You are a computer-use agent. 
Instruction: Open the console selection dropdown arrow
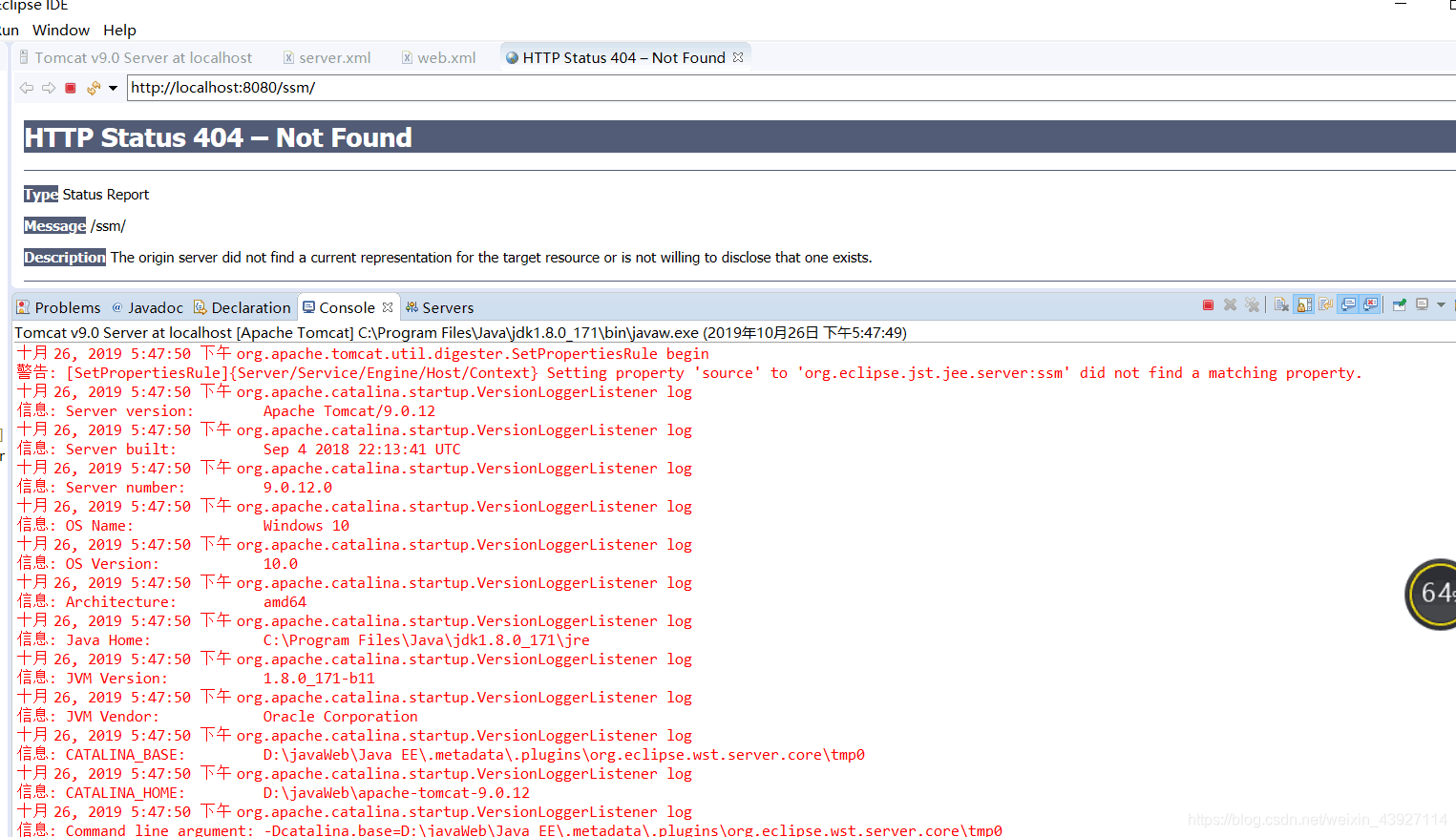[x=1441, y=305]
